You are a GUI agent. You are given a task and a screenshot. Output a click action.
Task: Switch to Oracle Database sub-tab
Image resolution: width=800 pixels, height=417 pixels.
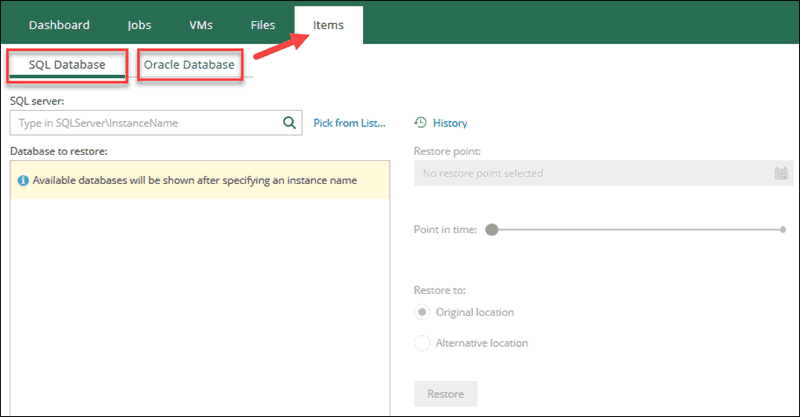pyautogui.click(x=189, y=65)
